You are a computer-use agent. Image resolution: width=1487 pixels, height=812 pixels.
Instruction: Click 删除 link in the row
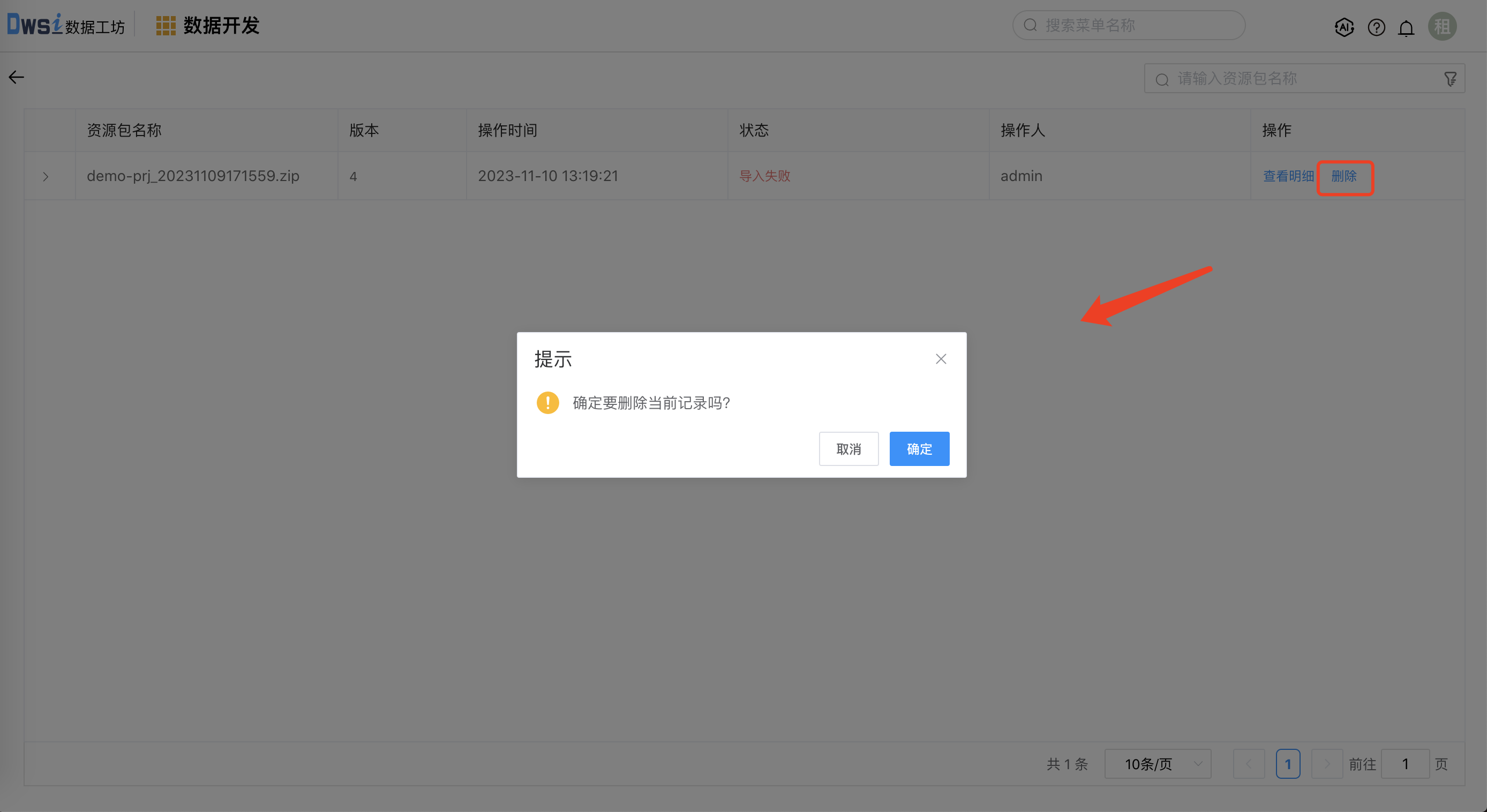tap(1344, 176)
